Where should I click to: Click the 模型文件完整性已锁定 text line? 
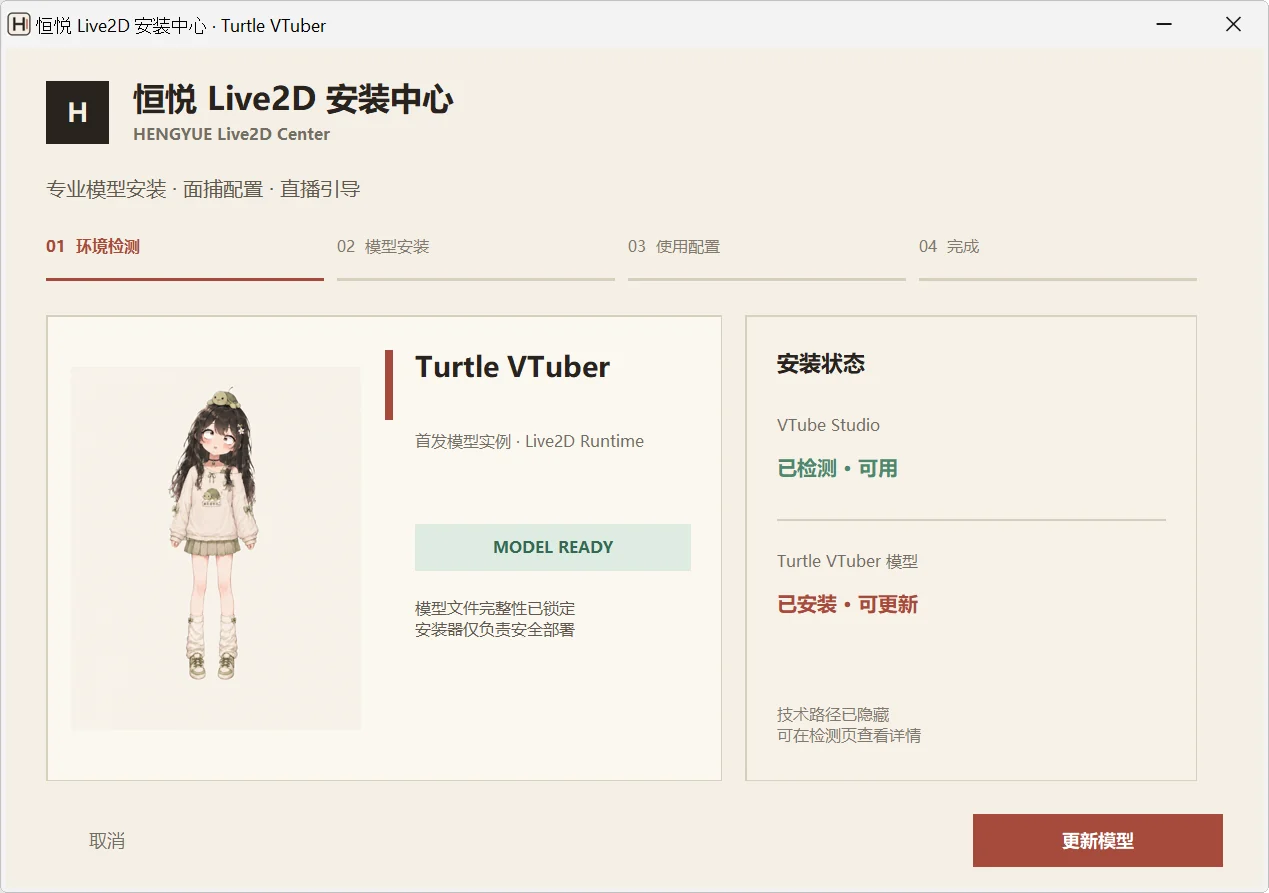pos(495,608)
